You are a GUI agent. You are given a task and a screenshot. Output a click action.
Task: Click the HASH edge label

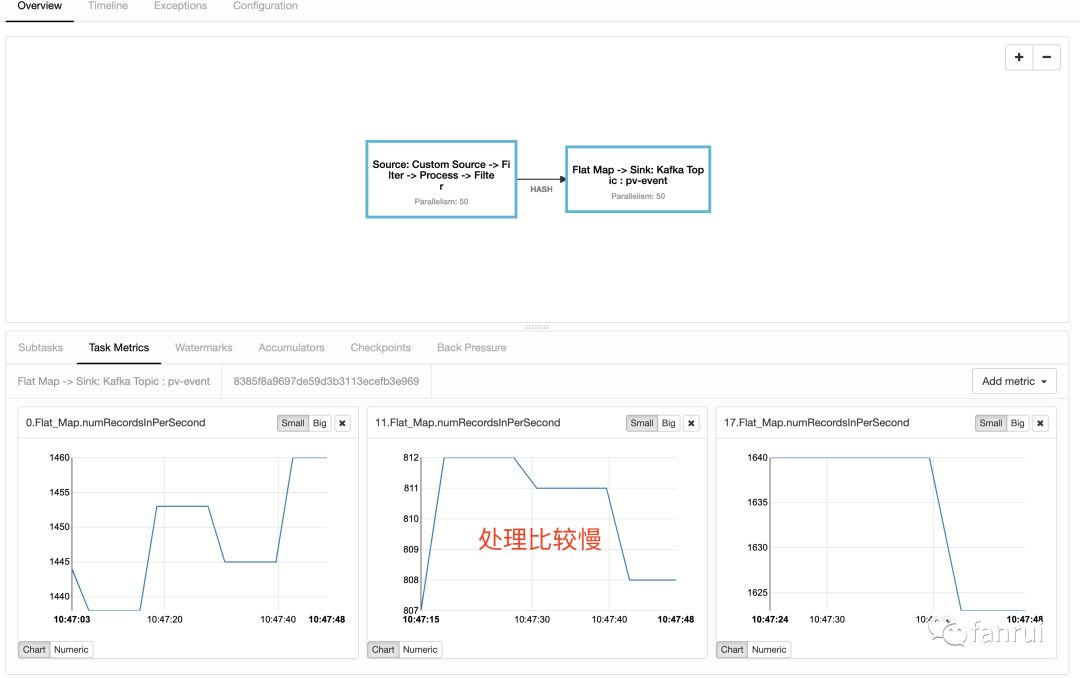(541, 189)
